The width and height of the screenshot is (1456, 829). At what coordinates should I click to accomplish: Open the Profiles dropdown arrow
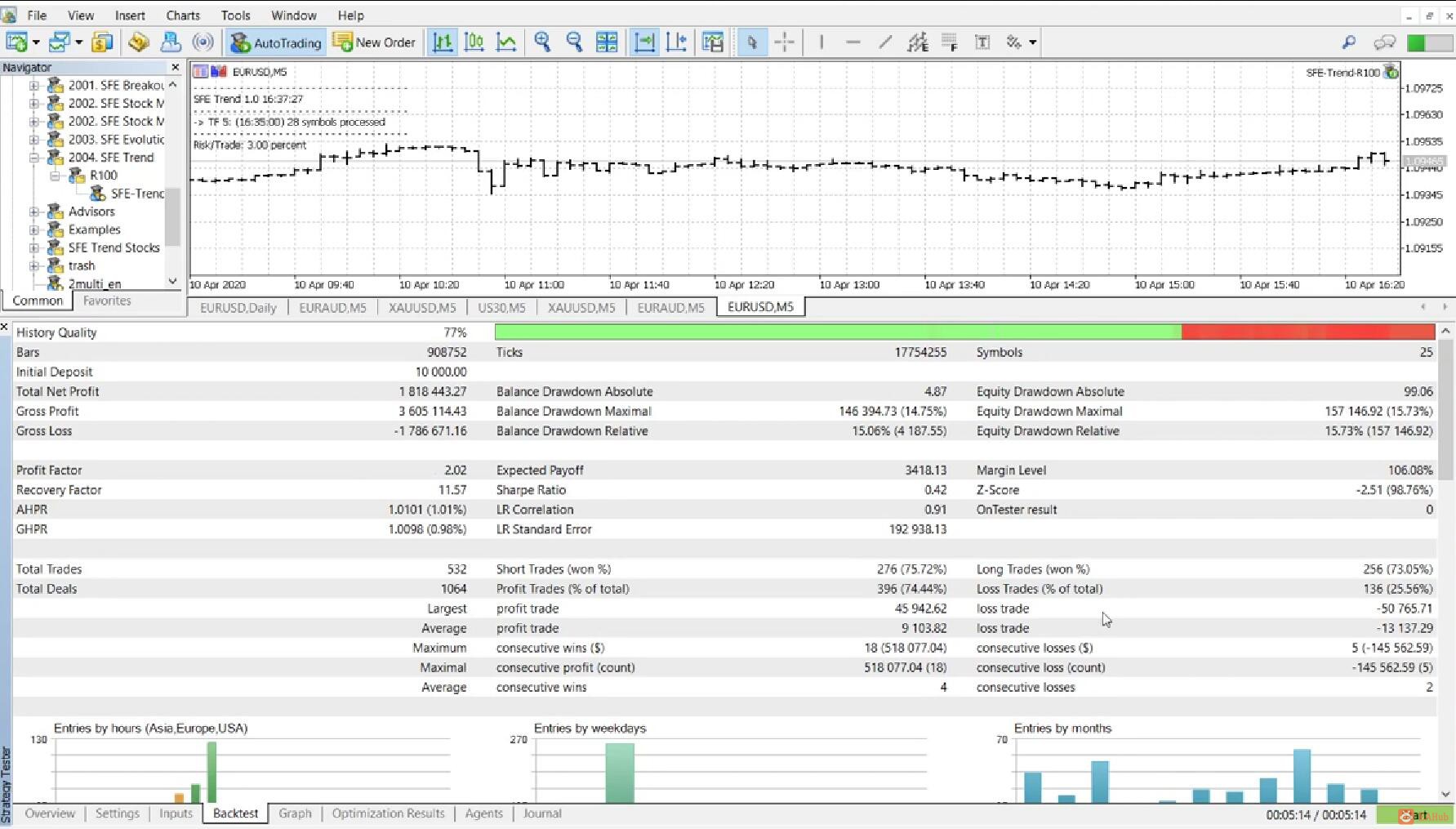point(78,42)
